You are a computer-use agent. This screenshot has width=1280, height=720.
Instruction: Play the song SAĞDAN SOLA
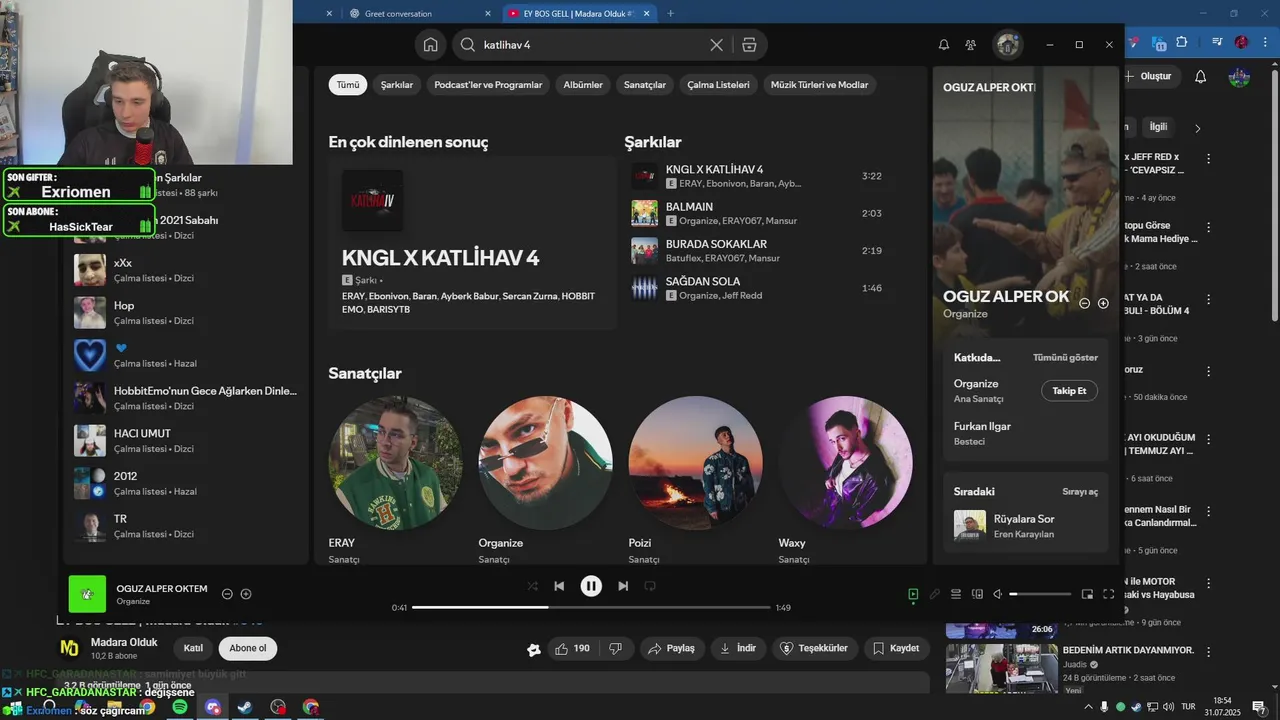pos(756,288)
